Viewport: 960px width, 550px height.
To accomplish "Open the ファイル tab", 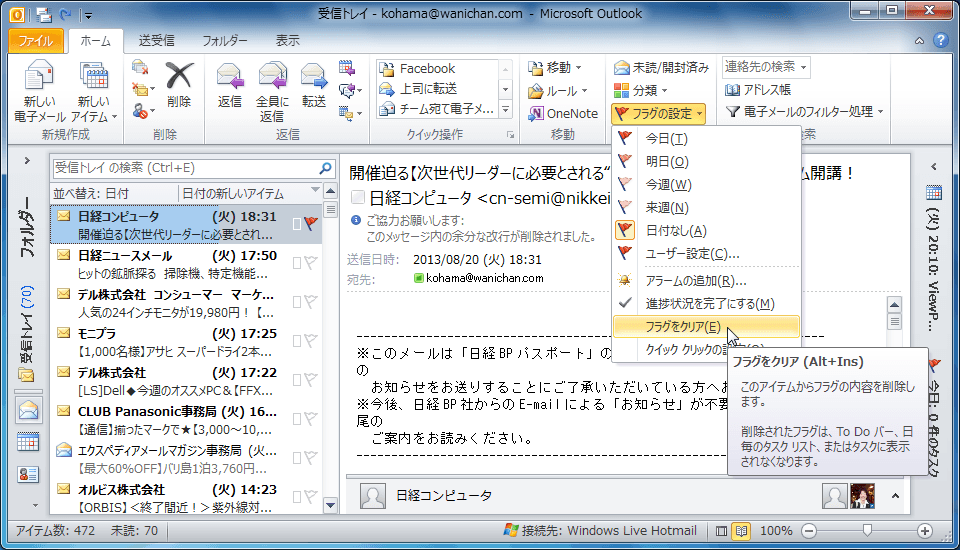I will pos(36,40).
